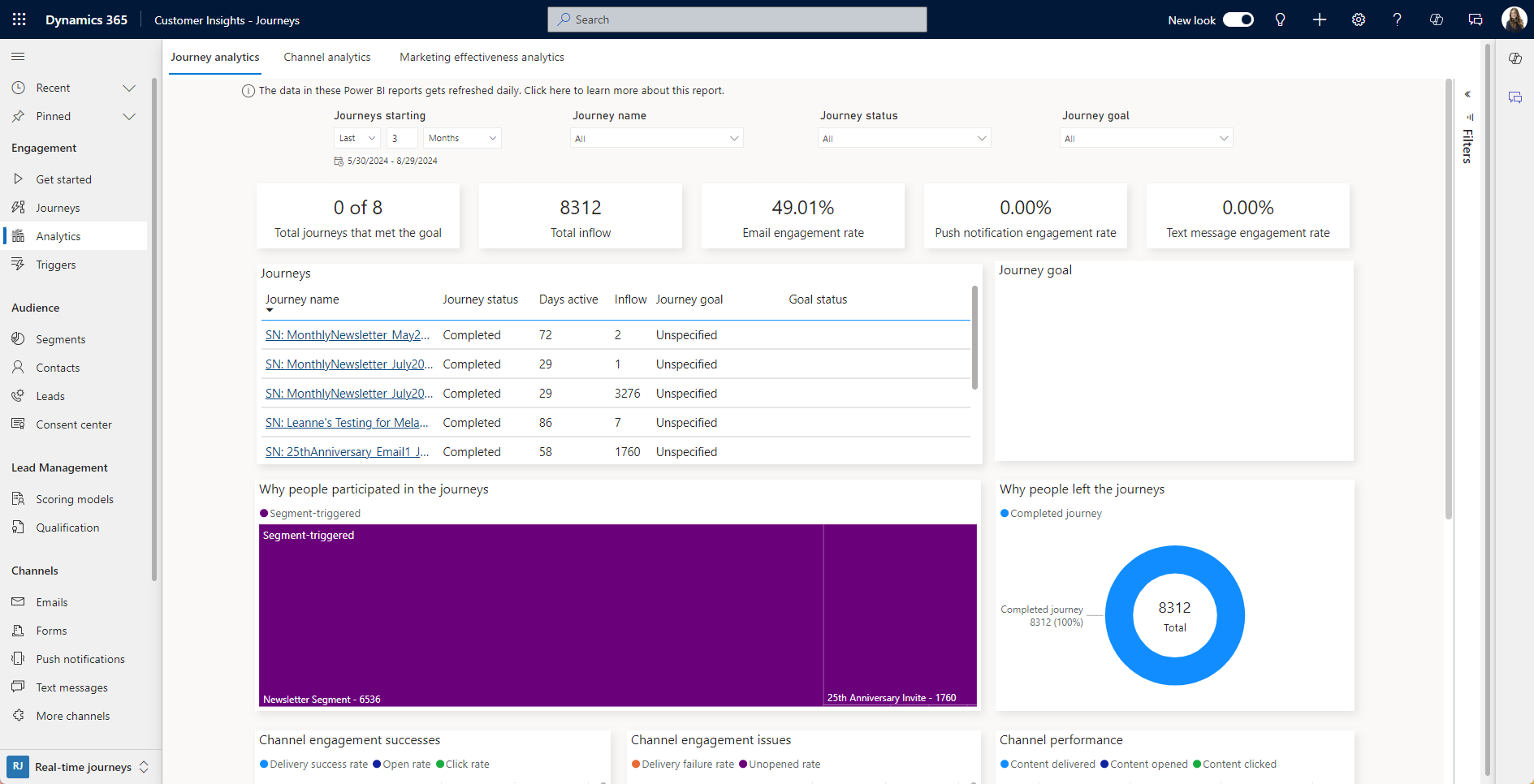
Task: Switch to Channel analytics tab
Action: 327,57
